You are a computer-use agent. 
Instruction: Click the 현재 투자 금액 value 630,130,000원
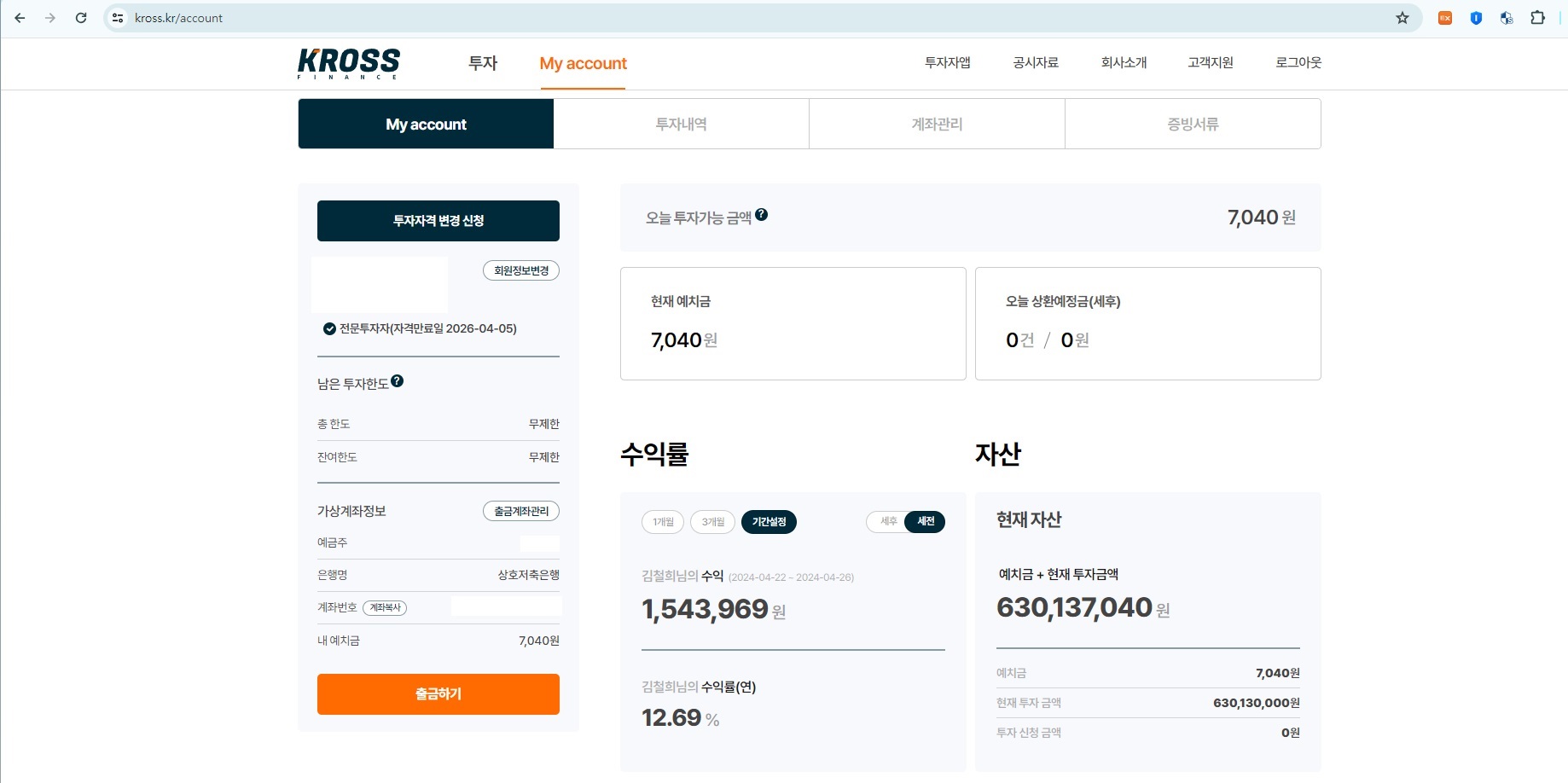click(1257, 703)
